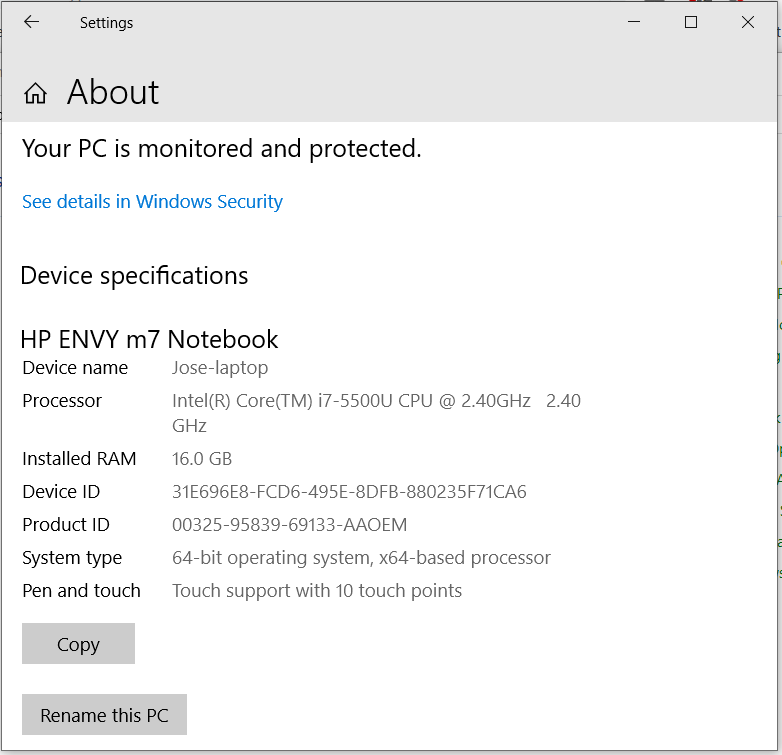Click the 16.0 GB installed RAM value

click(x=202, y=459)
